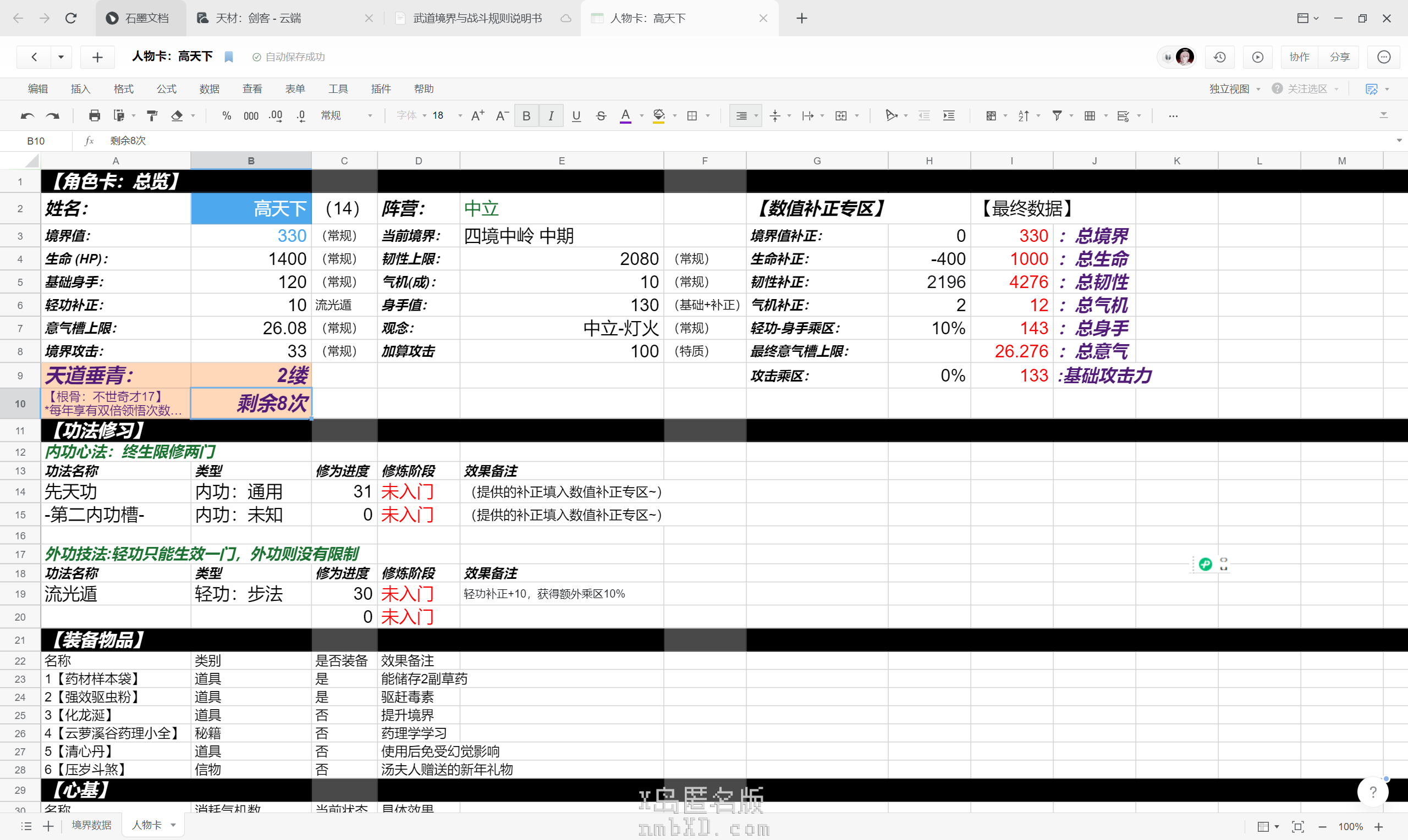Add a new sheet with plus icon
This screenshot has width=1408, height=840.
point(49,826)
